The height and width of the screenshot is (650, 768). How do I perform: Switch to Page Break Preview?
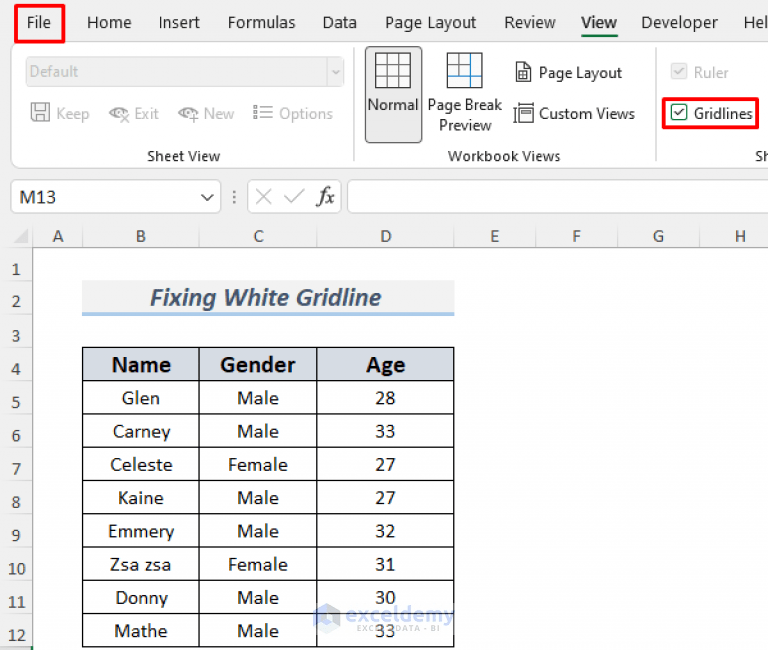pos(465,93)
